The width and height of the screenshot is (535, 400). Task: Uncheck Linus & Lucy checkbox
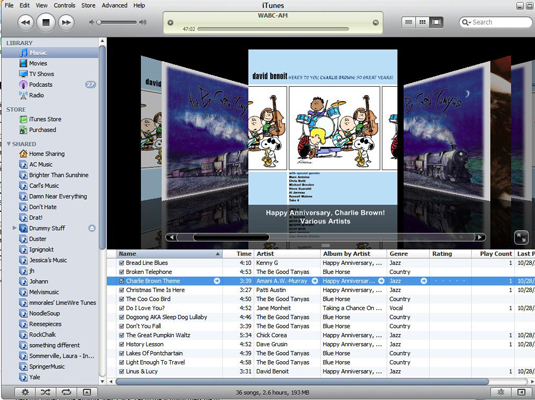(x=121, y=371)
